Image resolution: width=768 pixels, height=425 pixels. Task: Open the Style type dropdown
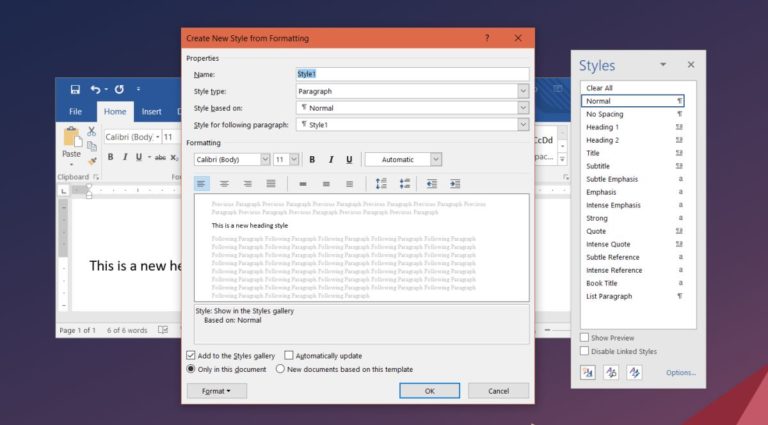coord(523,91)
